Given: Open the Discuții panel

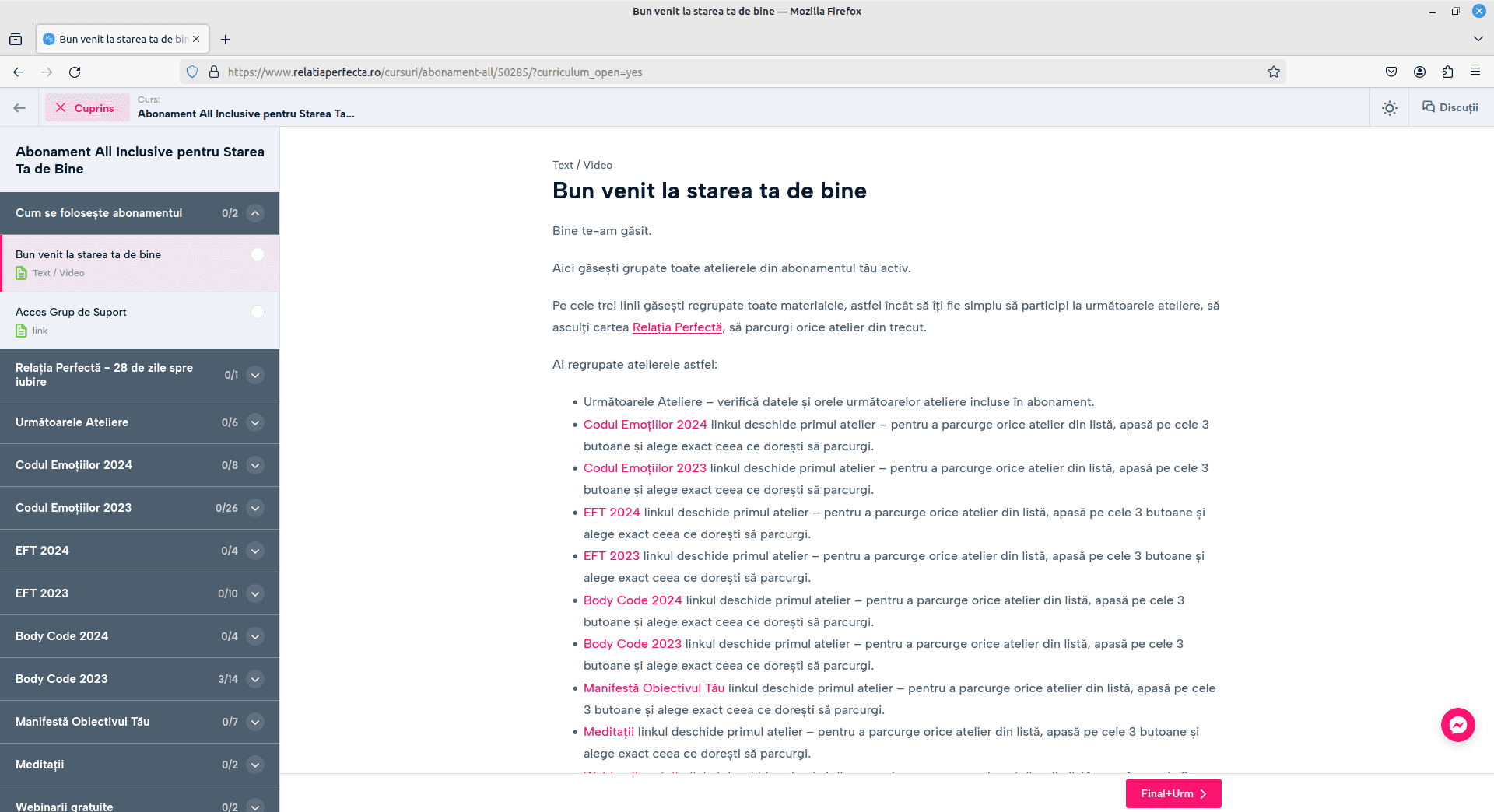Looking at the screenshot, I should (x=1450, y=107).
